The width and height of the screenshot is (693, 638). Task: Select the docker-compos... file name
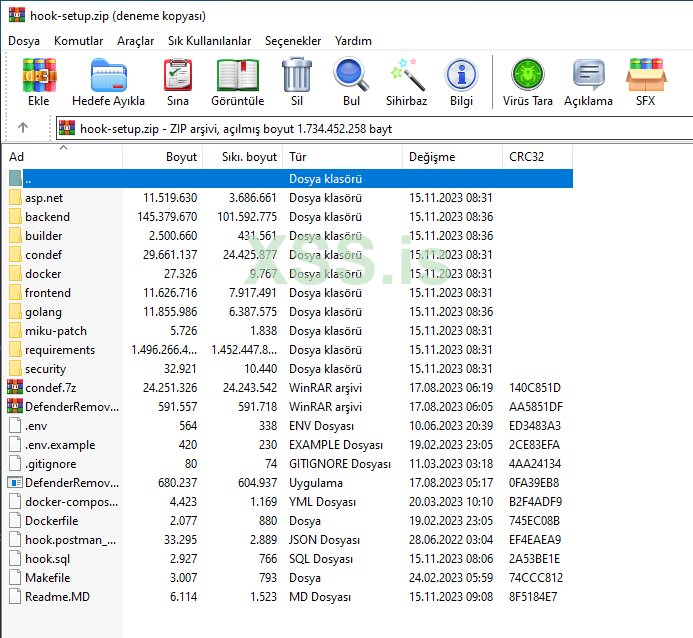coord(72,501)
